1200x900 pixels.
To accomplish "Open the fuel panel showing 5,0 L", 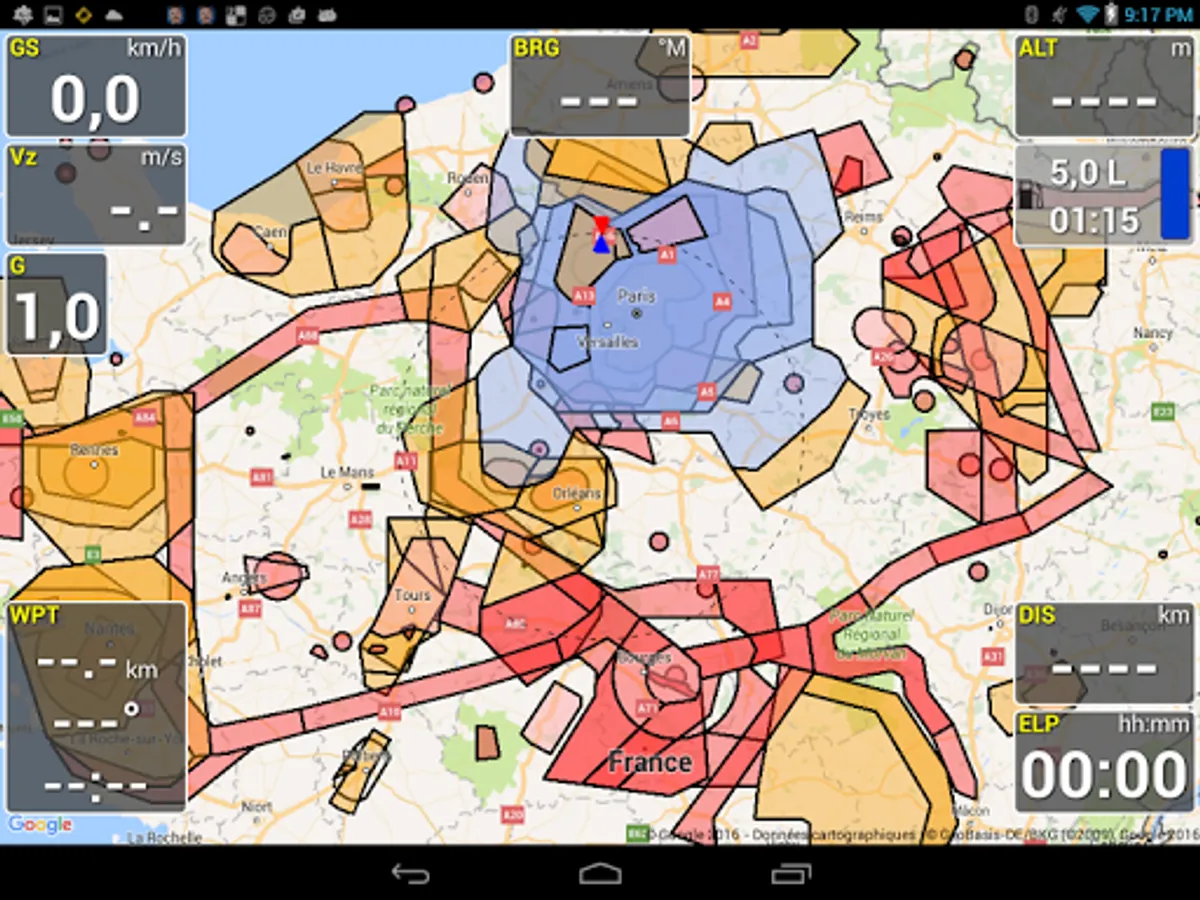I will (1104, 195).
